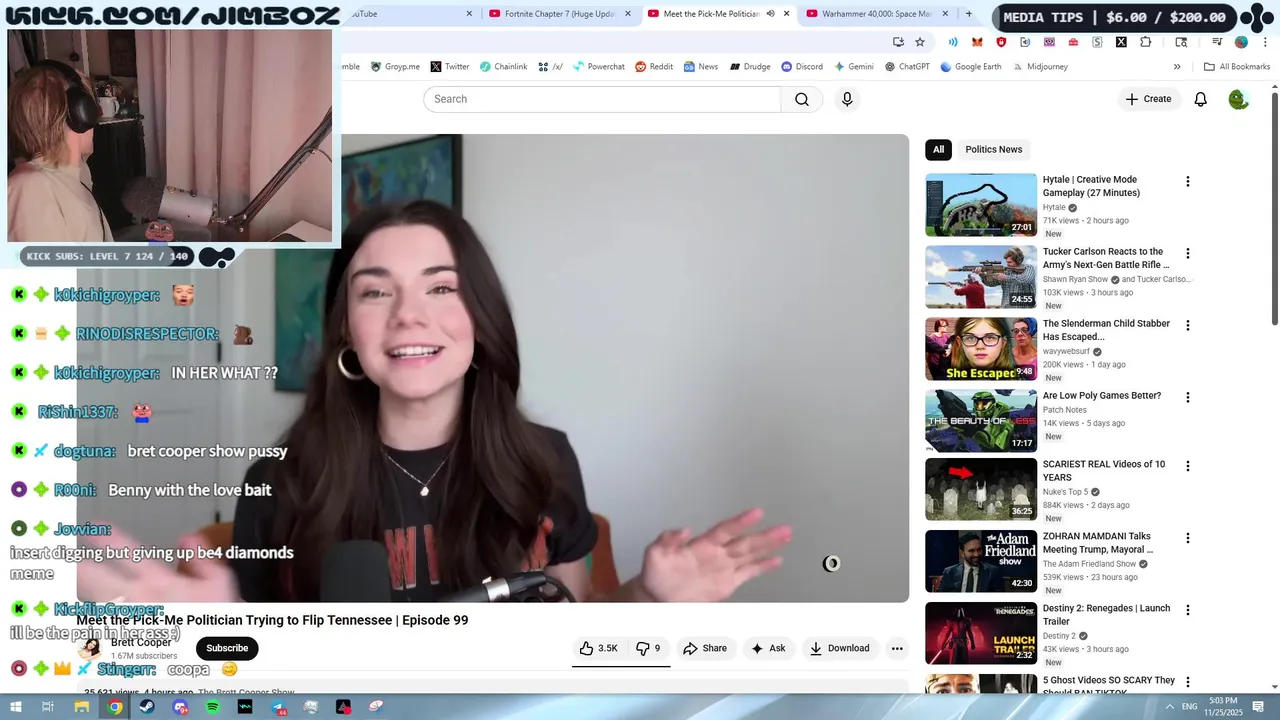Open the Chrome Extensions puzzle icon
Viewport: 1280px width, 720px height.
[x=1145, y=42]
